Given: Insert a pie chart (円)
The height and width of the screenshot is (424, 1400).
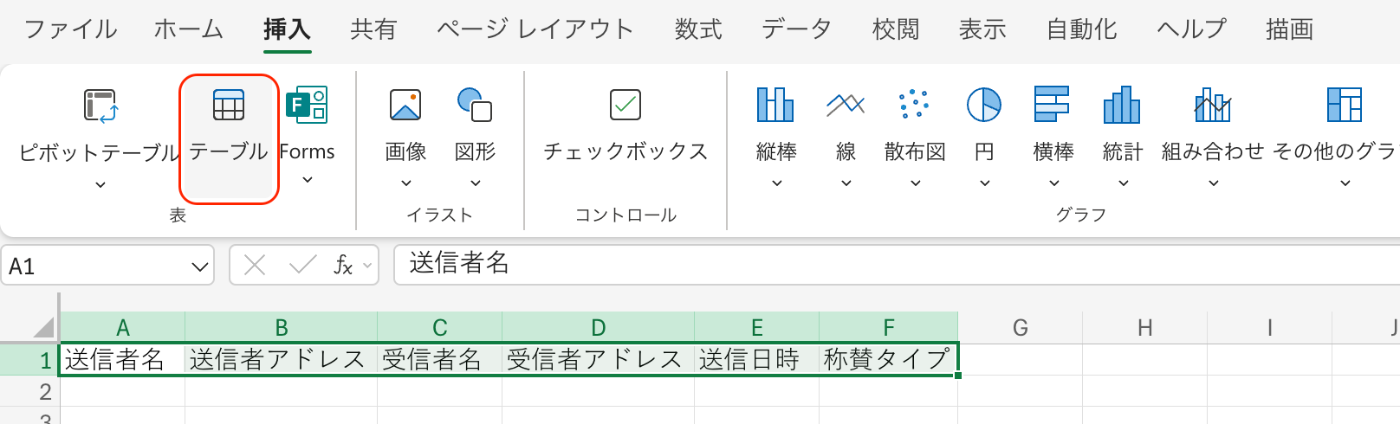Looking at the screenshot, I should pyautogui.click(x=984, y=105).
